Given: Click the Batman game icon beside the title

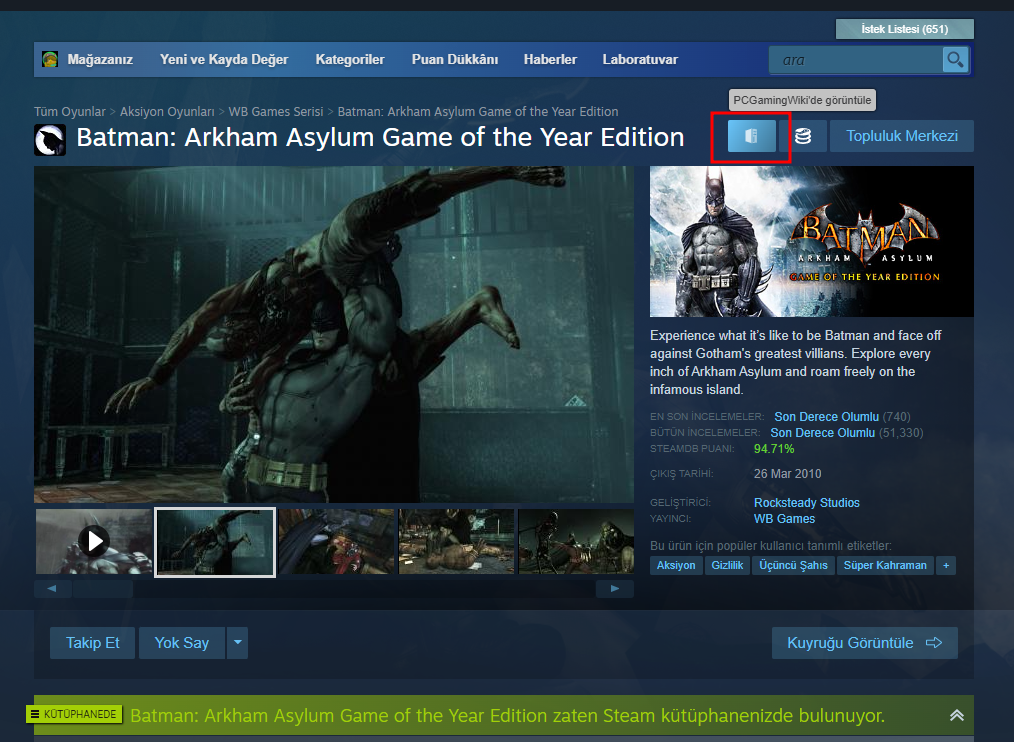Looking at the screenshot, I should [50, 140].
